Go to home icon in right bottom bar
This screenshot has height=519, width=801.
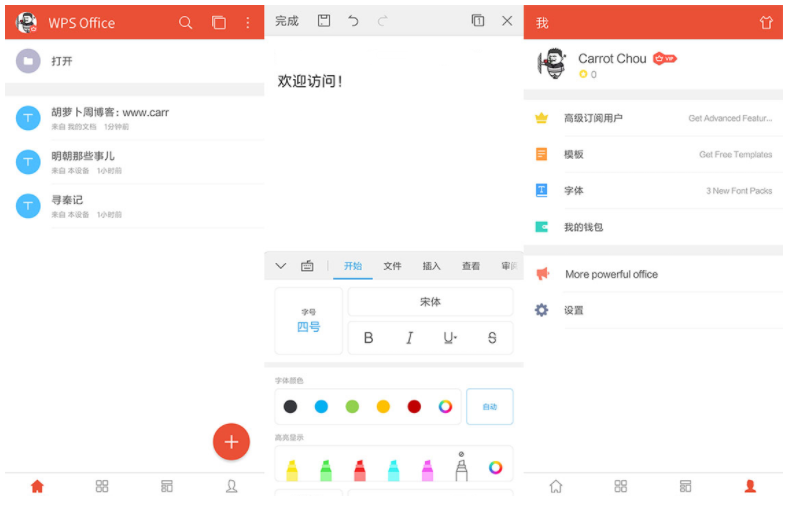tap(556, 486)
